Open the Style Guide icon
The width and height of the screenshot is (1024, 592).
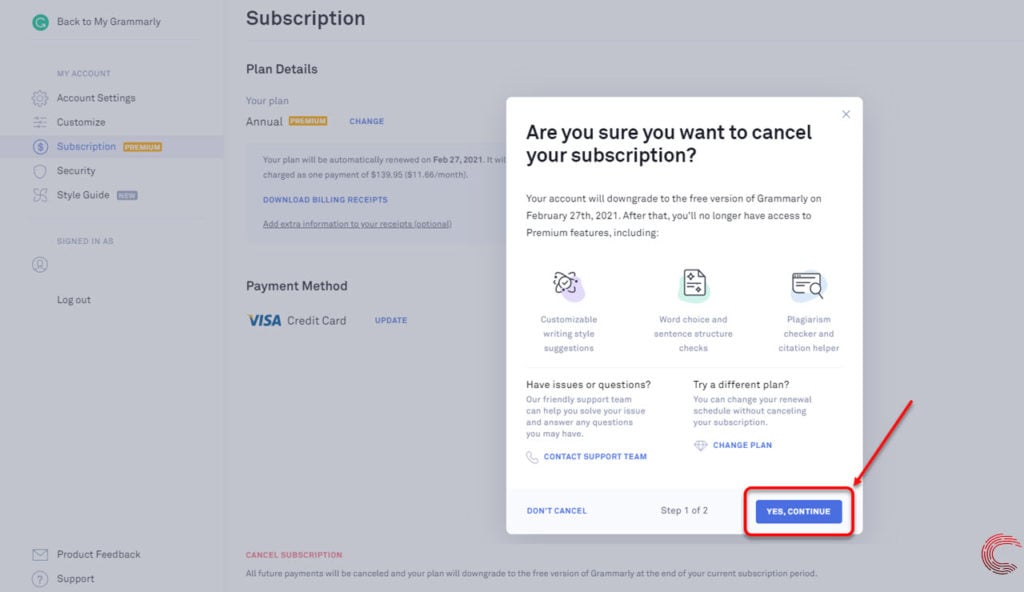(40, 195)
